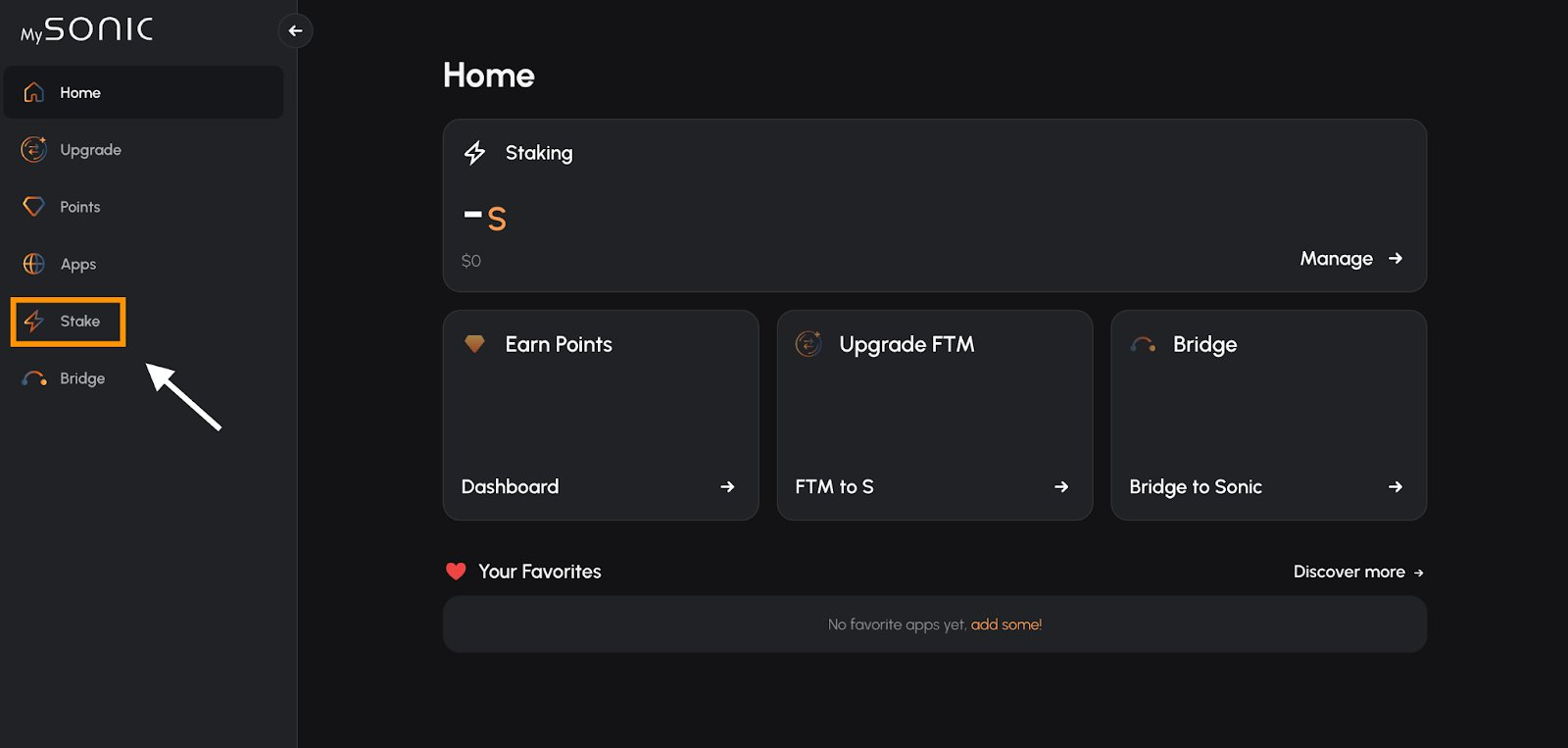
Task: Open Upgrade from the sidebar menu
Action: [x=90, y=150]
